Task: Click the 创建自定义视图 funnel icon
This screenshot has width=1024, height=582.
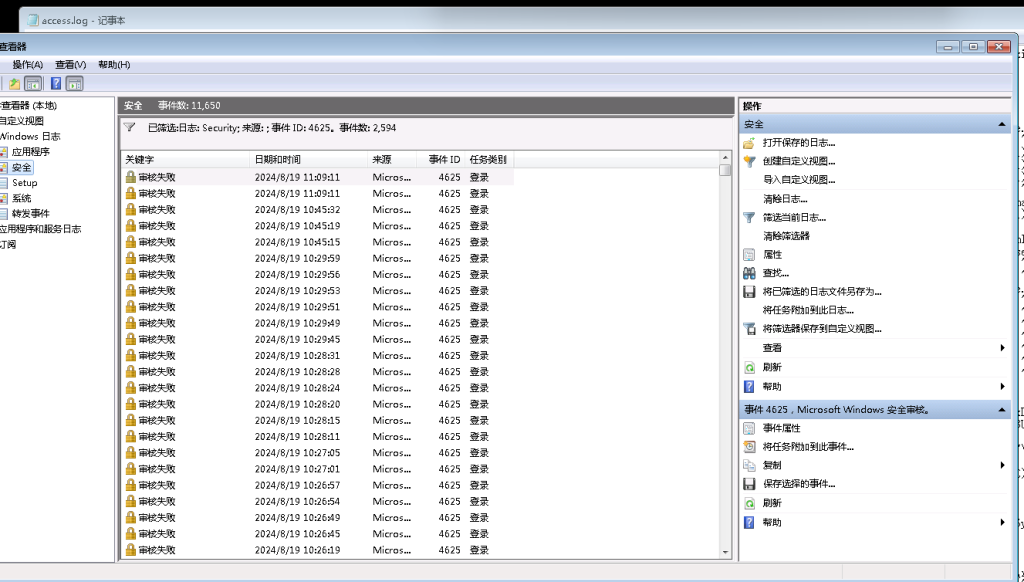Action: coord(749,161)
